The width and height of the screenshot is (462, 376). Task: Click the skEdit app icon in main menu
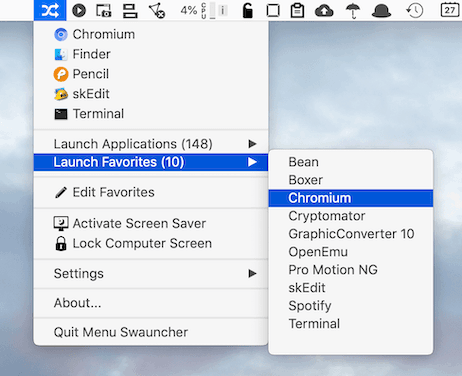click(61, 94)
